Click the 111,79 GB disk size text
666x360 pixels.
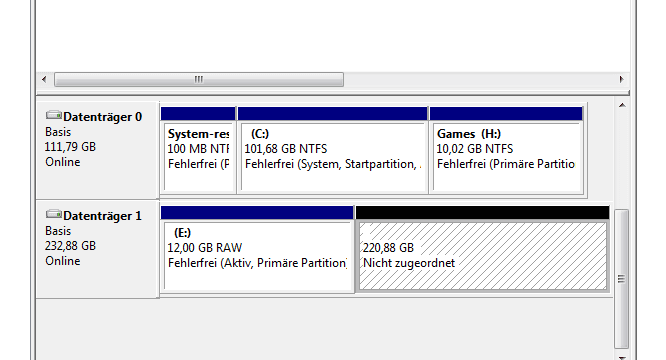tap(71, 147)
